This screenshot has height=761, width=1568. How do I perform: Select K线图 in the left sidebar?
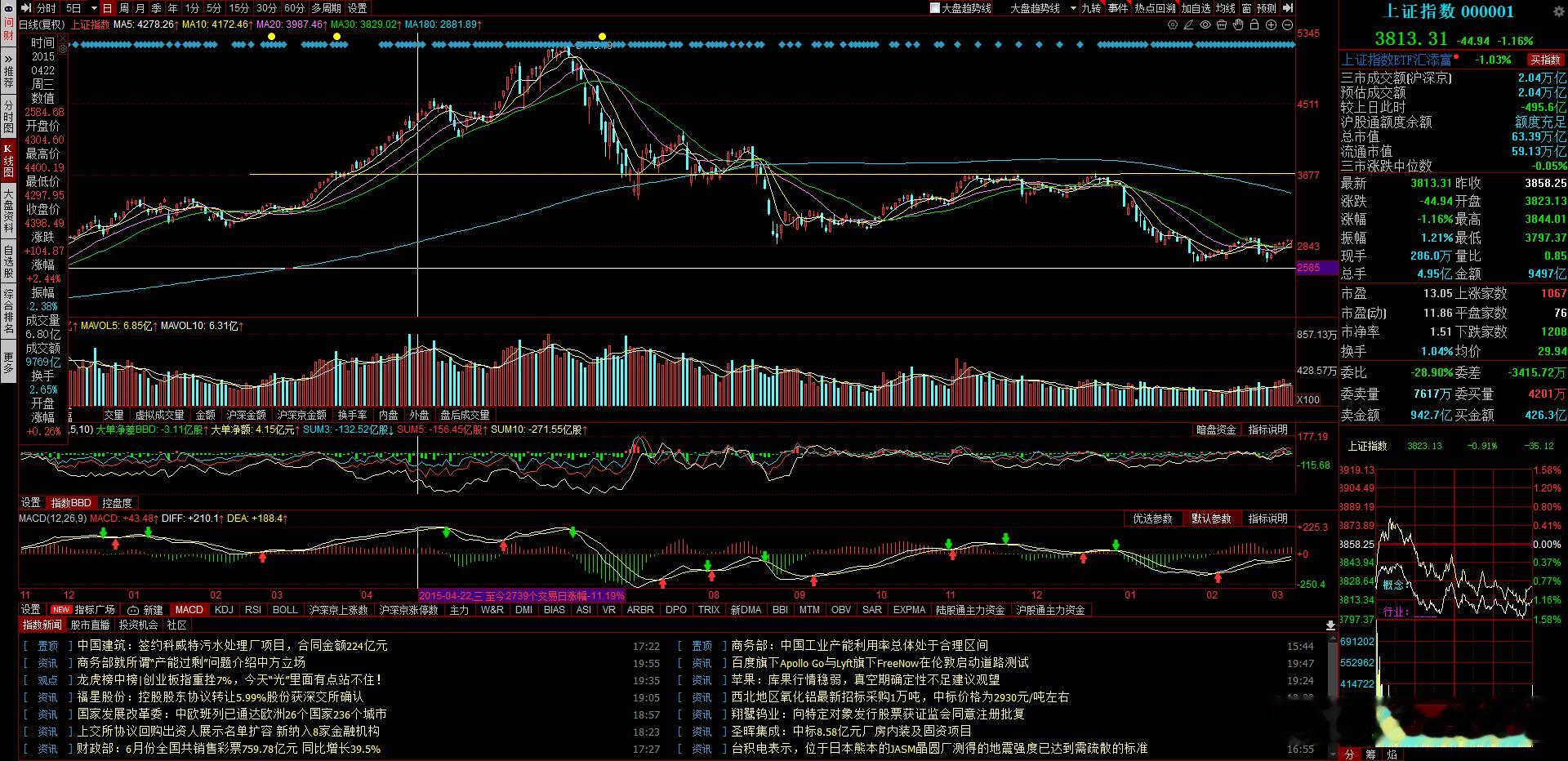[x=8, y=160]
